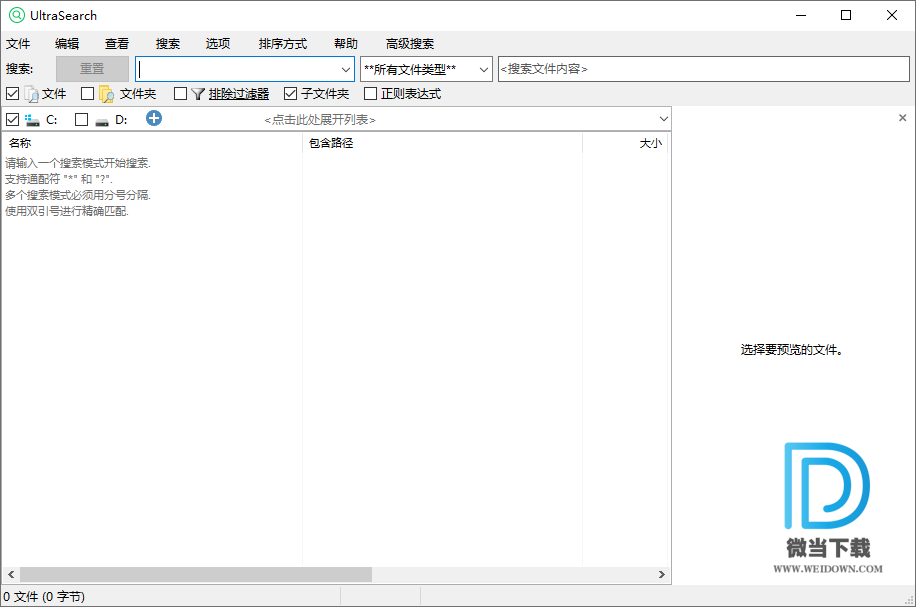Focus the 搜索文件内容 input field
The height and width of the screenshot is (607, 916).
pyautogui.click(x=704, y=69)
